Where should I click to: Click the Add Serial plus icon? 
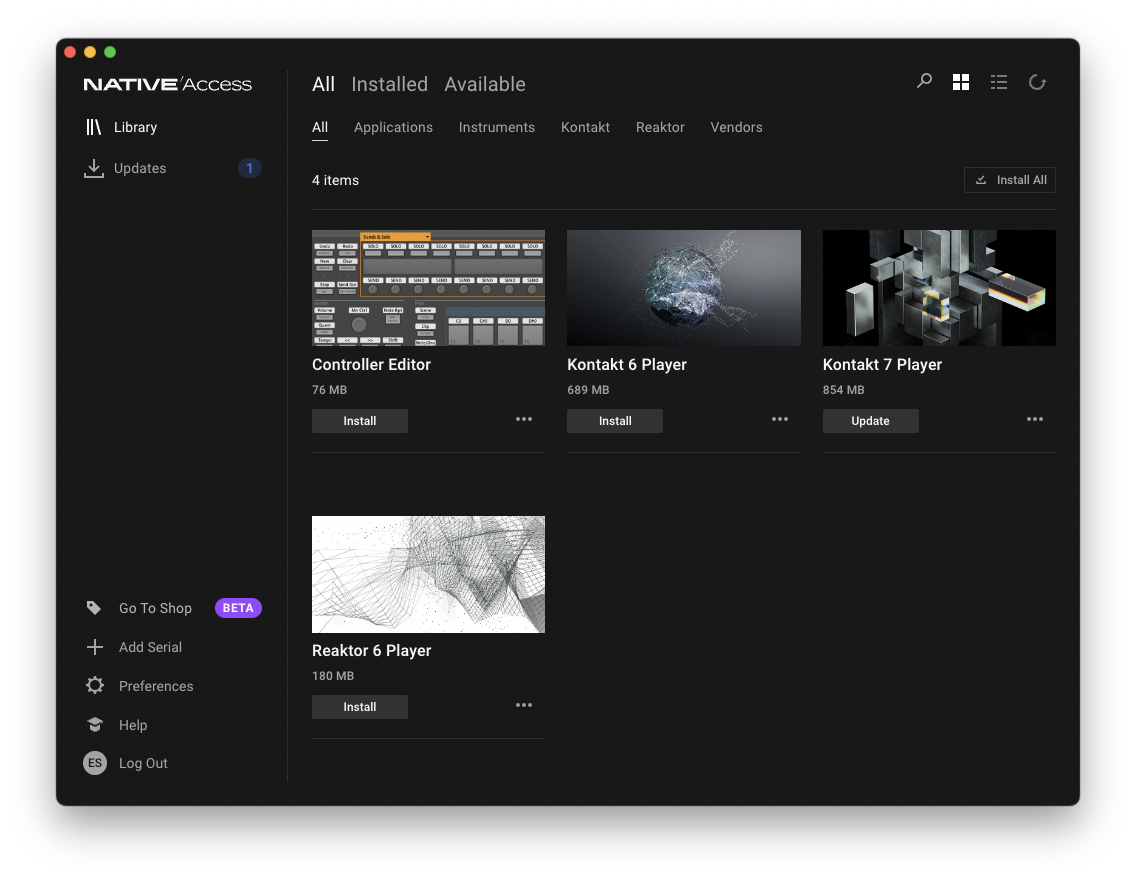point(95,647)
